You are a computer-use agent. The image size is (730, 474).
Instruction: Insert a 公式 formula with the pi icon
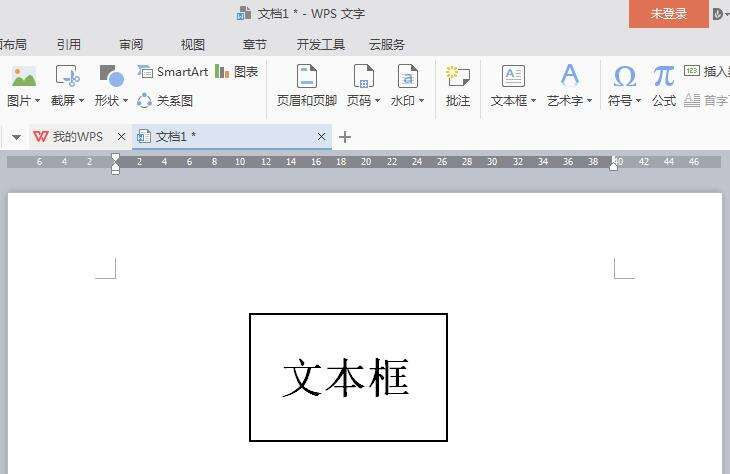(x=664, y=86)
